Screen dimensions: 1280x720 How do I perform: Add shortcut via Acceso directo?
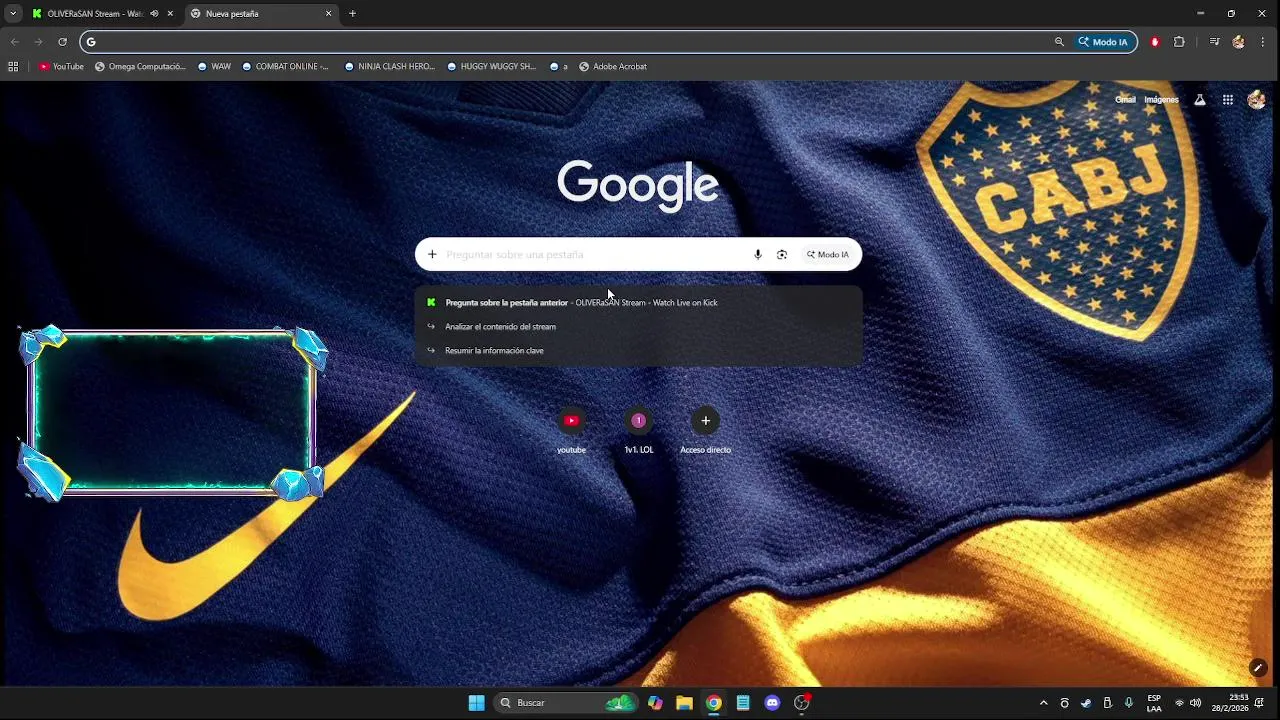click(x=705, y=429)
